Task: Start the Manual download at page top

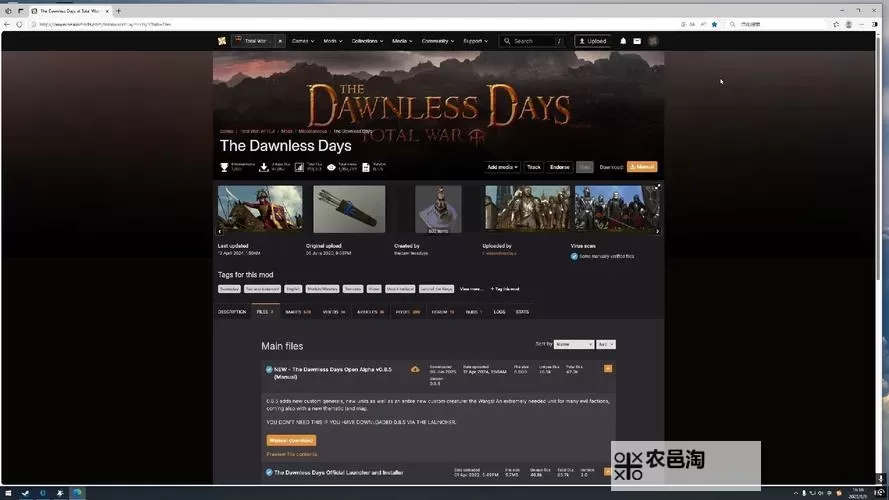Action: click(642, 167)
